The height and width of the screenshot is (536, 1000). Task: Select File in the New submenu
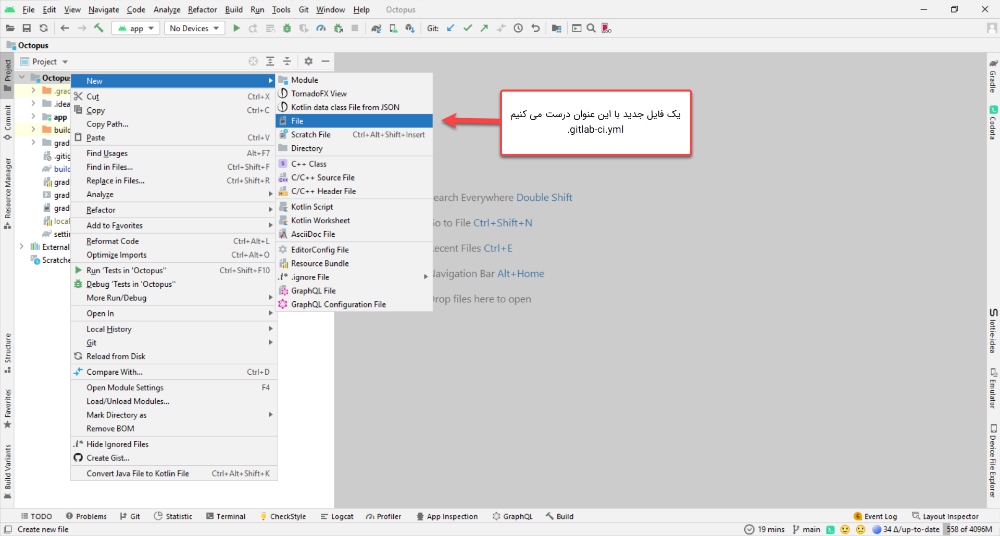click(355, 121)
